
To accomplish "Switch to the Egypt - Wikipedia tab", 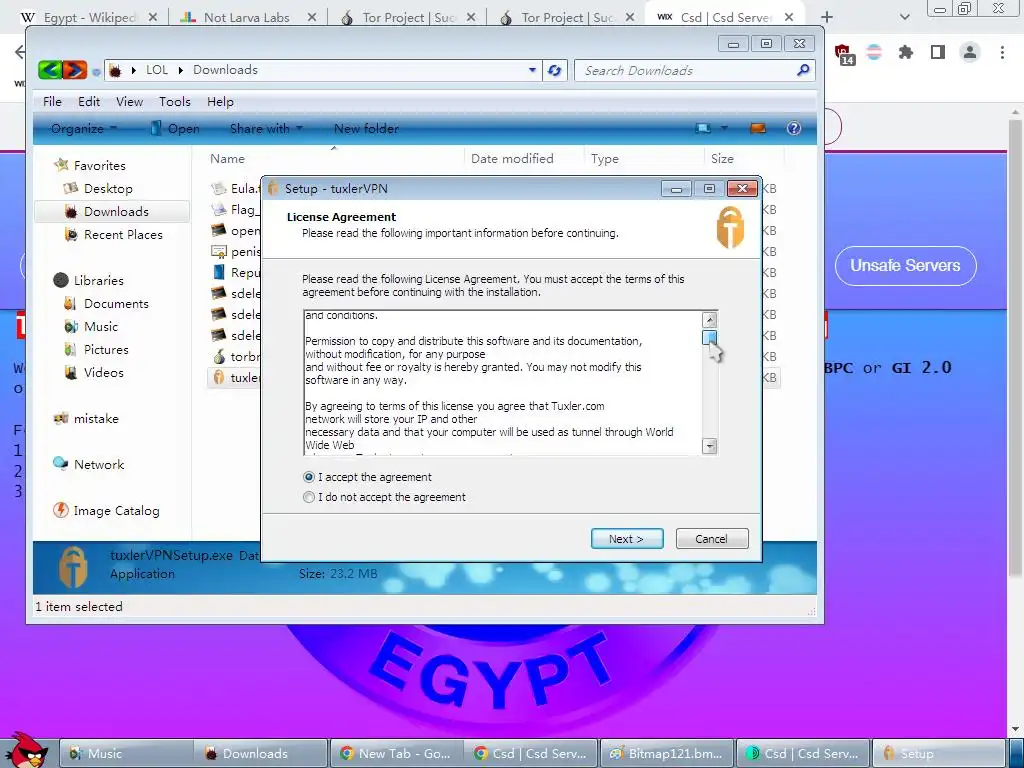I will [89, 18].
